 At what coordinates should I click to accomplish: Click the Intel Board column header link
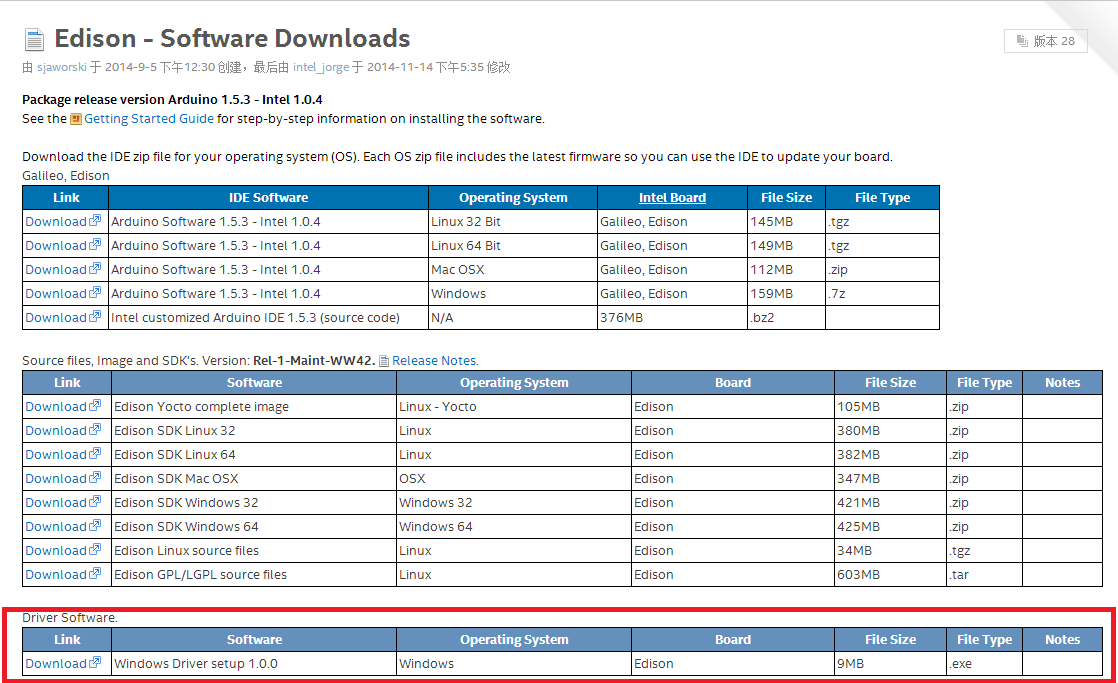[x=672, y=197]
